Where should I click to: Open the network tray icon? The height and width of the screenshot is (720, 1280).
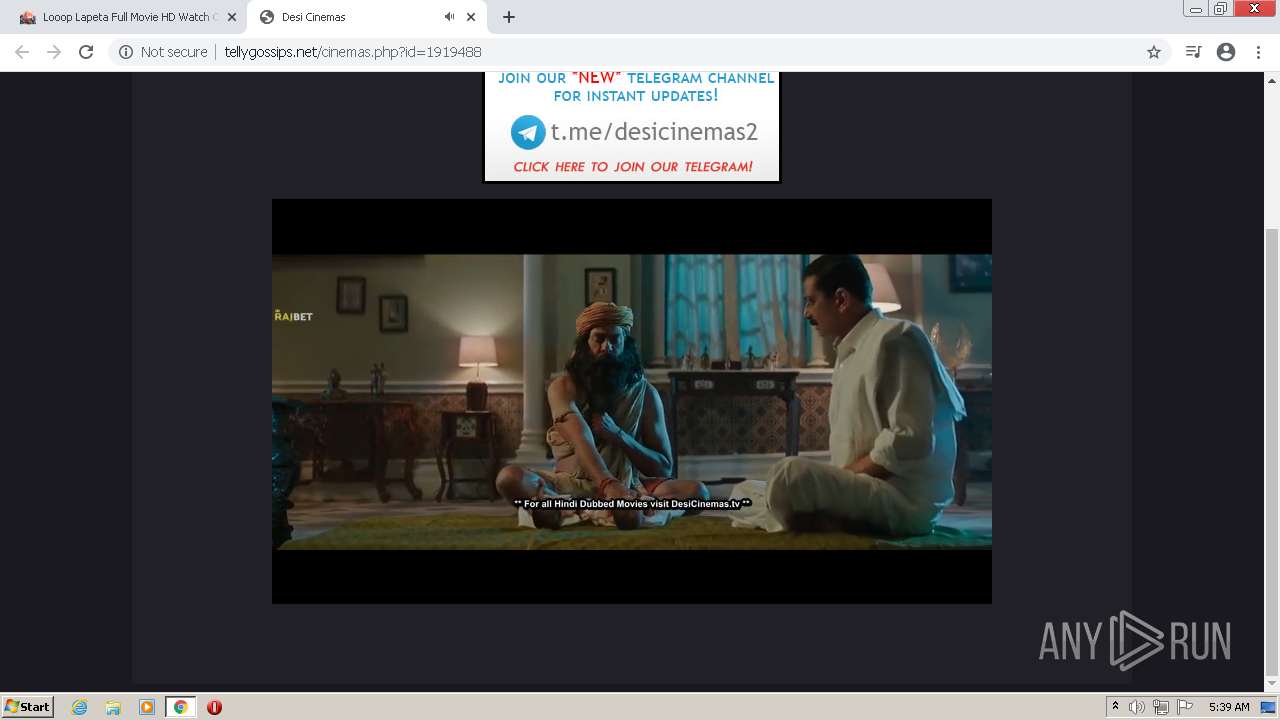pos(1161,707)
